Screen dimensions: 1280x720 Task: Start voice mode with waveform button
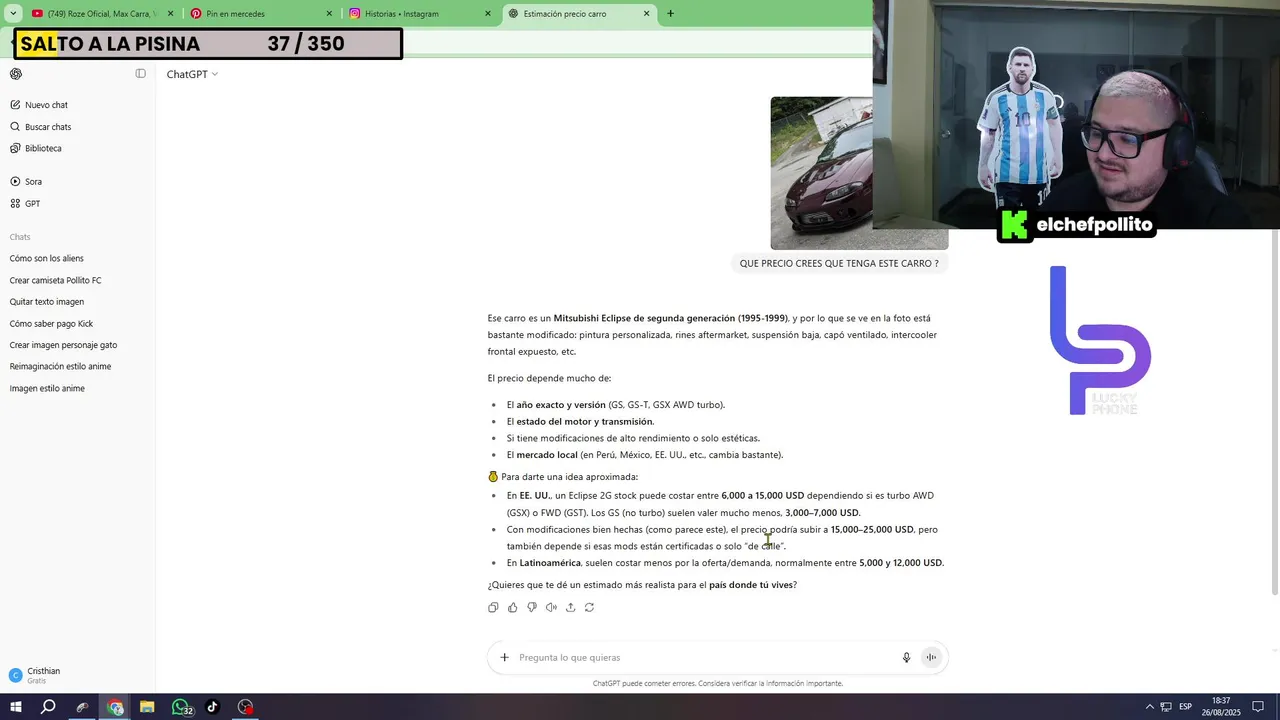click(931, 657)
